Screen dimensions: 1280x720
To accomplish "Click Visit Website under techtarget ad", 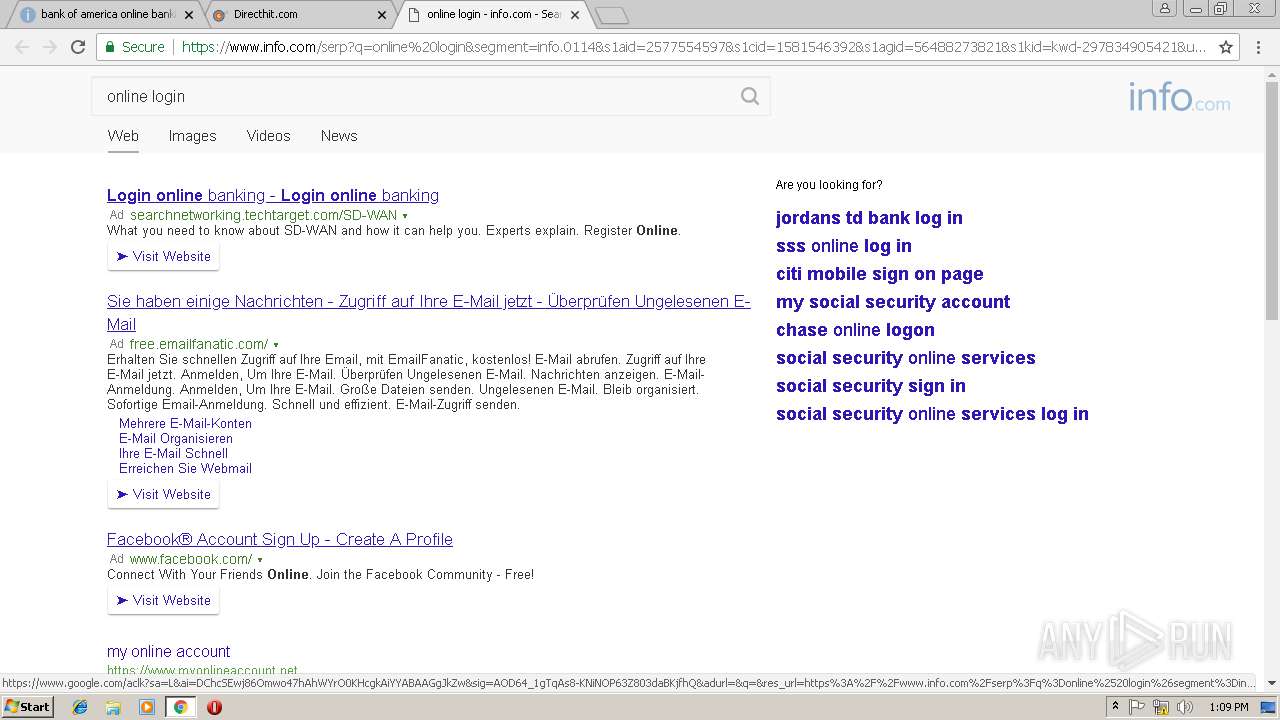I will tap(163, 256).
